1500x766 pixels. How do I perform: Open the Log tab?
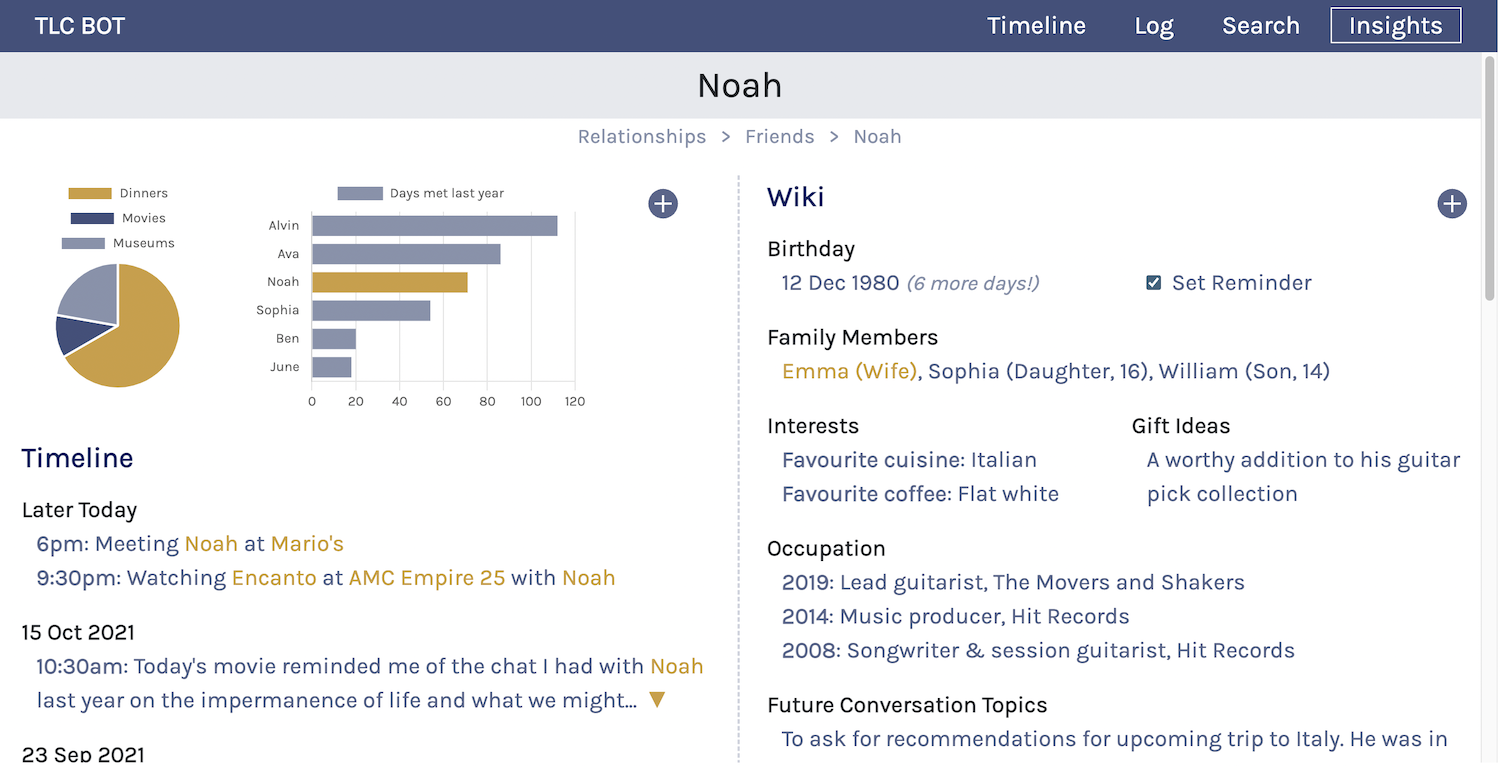[x=1154, y=26]
